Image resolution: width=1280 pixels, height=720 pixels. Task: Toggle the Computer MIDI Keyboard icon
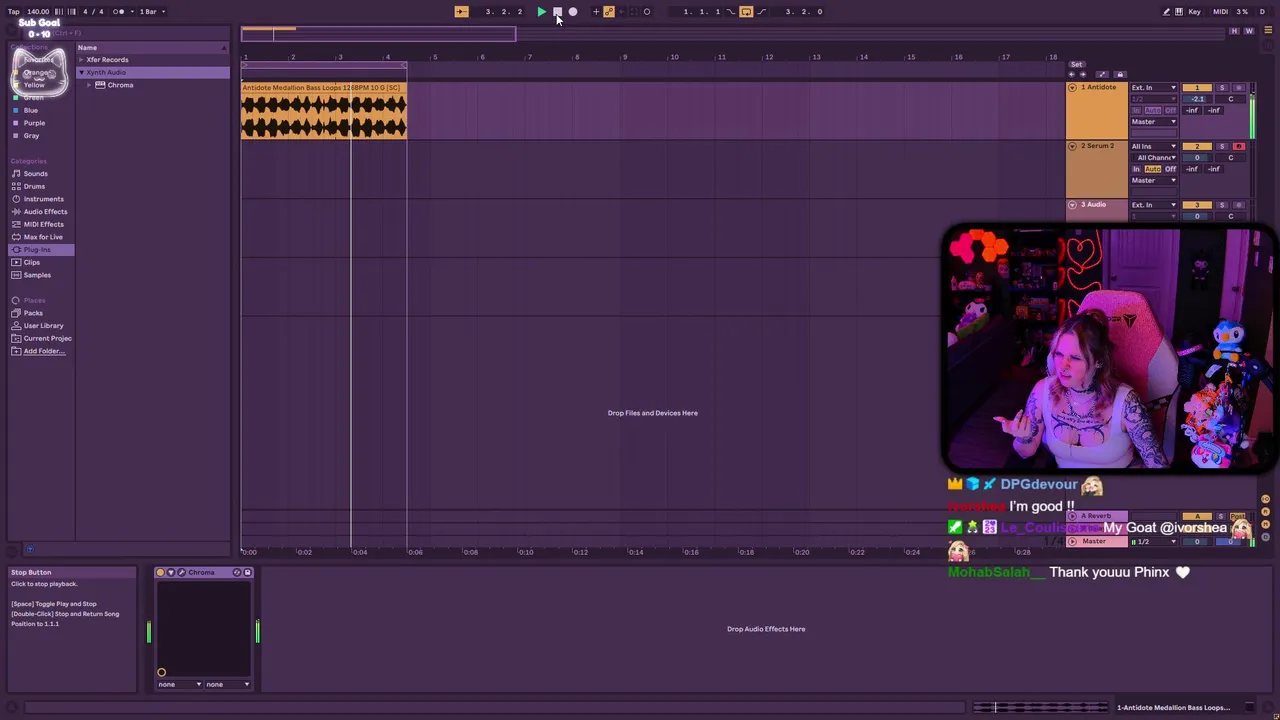pyautogui.click(x=1178, y=12)
